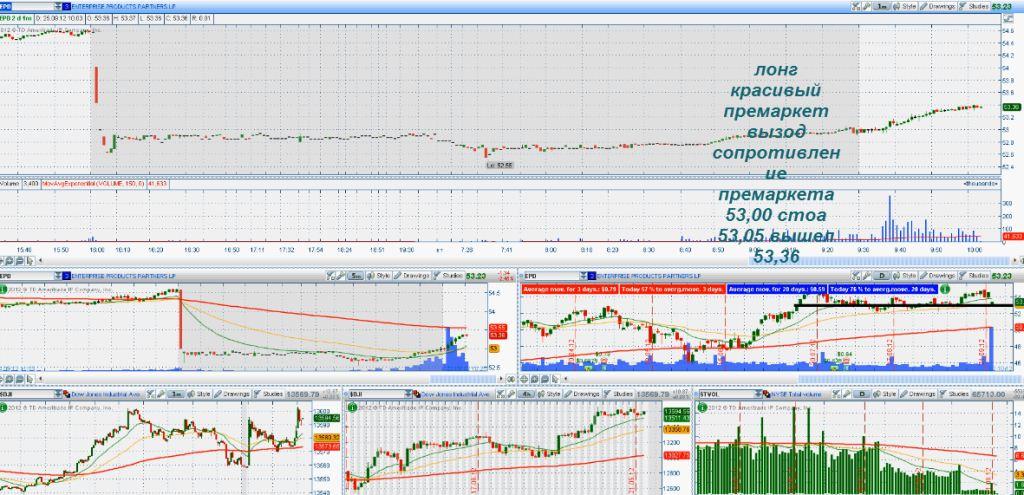Open wrench icon on EPD 5m chart

click(x=340, y=276)
